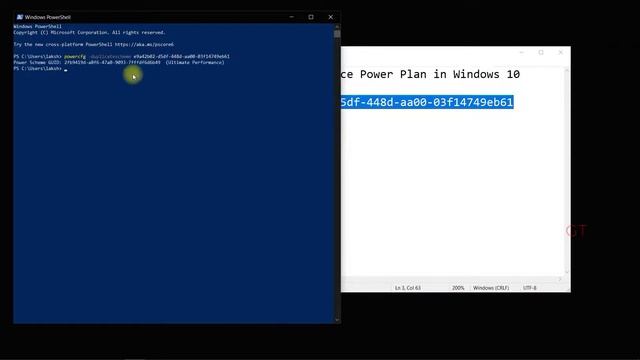Screen dimensions: 640x360
Task: Click the 'Power Plan in Windows 10' heading in Notepad
Action: coord(440,74)
